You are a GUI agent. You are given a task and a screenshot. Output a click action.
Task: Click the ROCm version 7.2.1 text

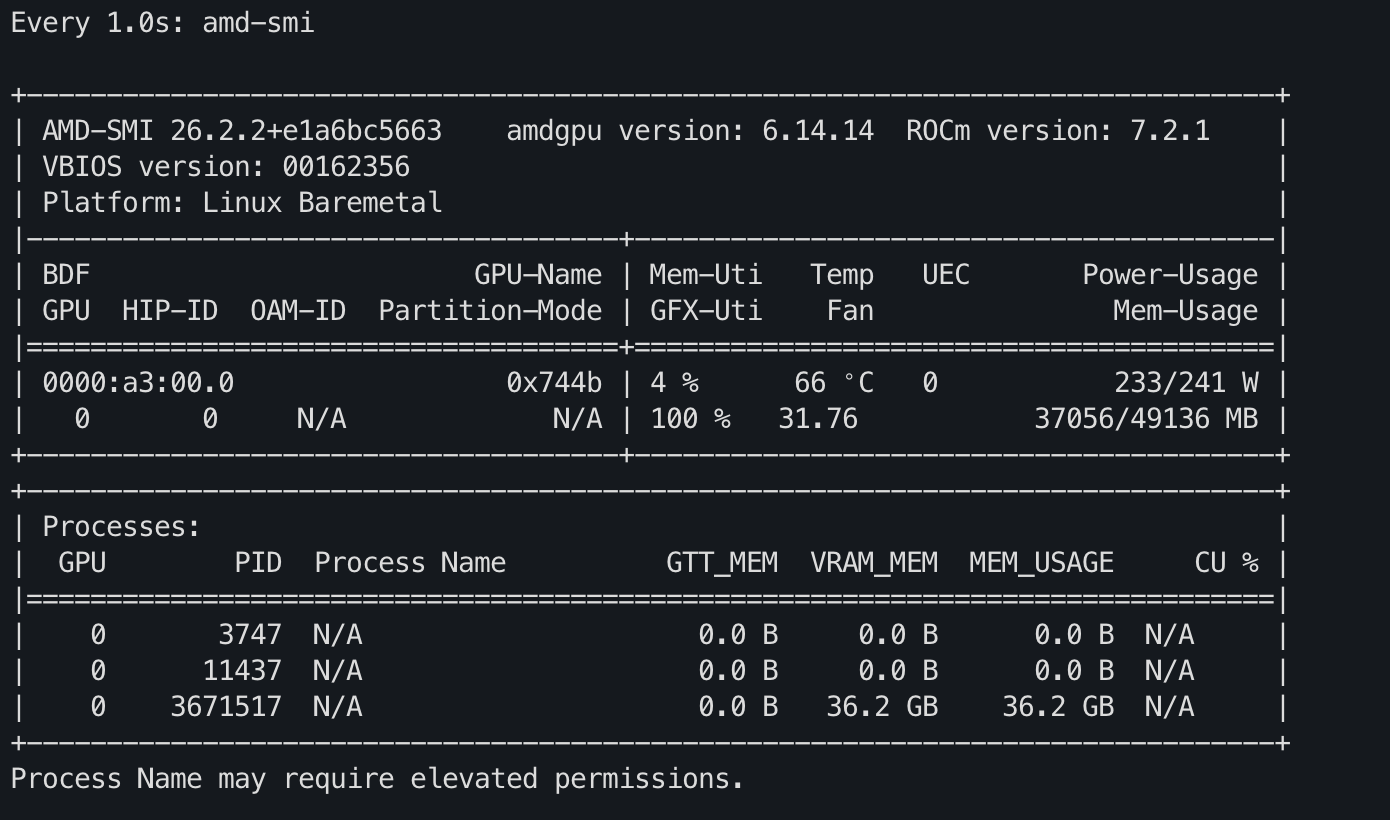tap(1058, 131)
